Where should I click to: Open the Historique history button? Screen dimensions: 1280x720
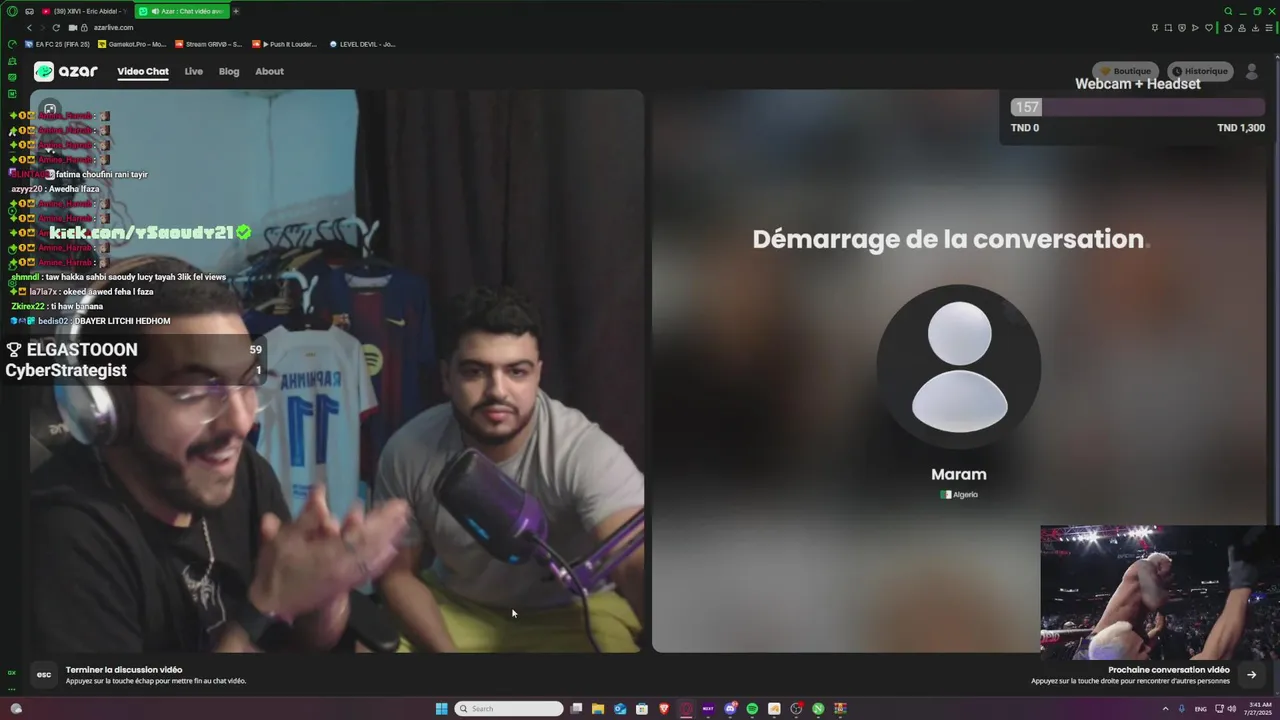pyautogui.click(x=1200, y=71)
